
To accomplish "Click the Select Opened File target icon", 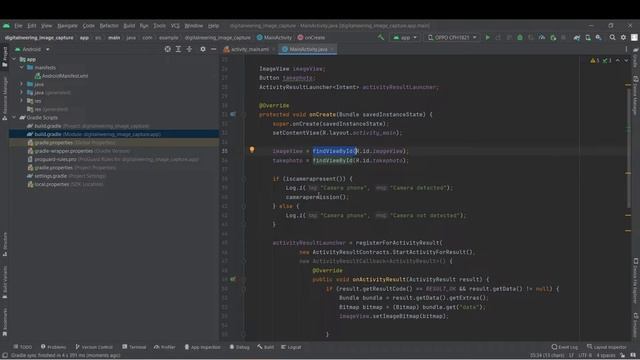I will point(167,49).
